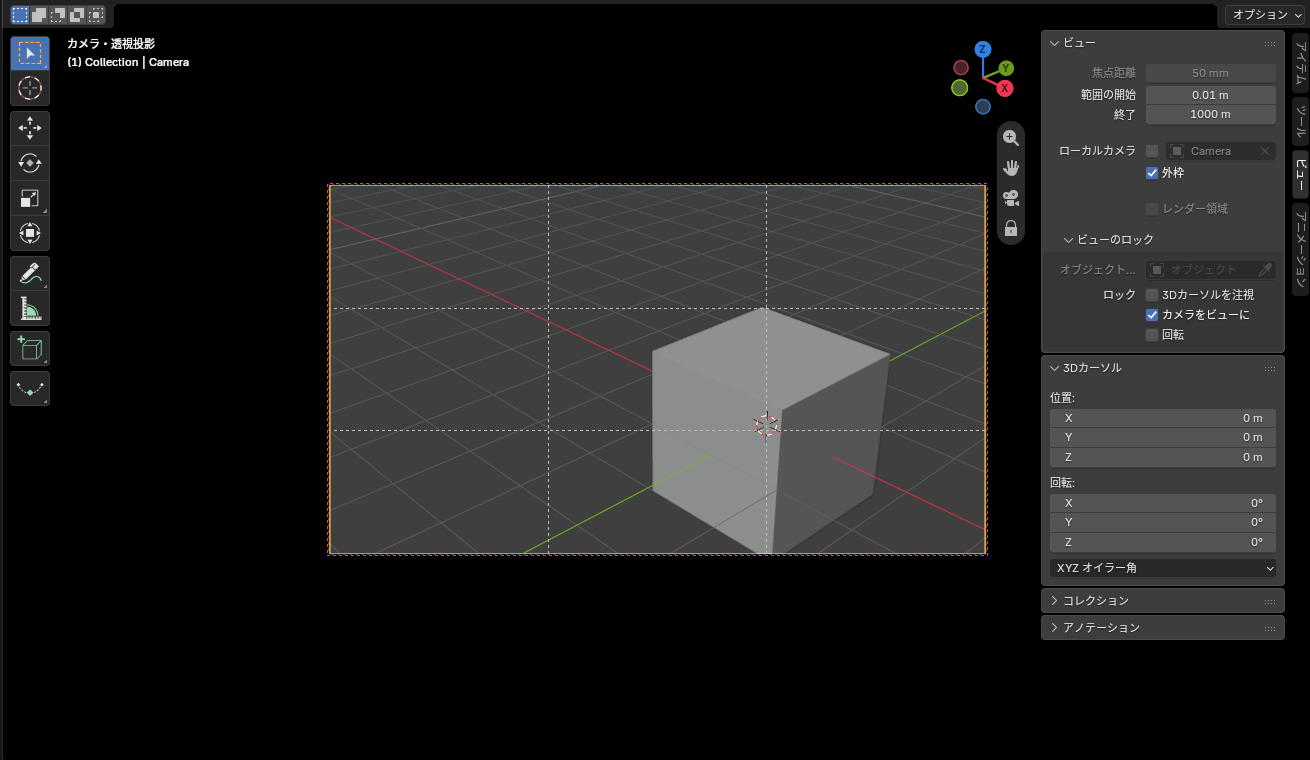The image size is (1310, 760).
Task: Switch to the アイテム sidebar tab
Action: pos(1300,63)
